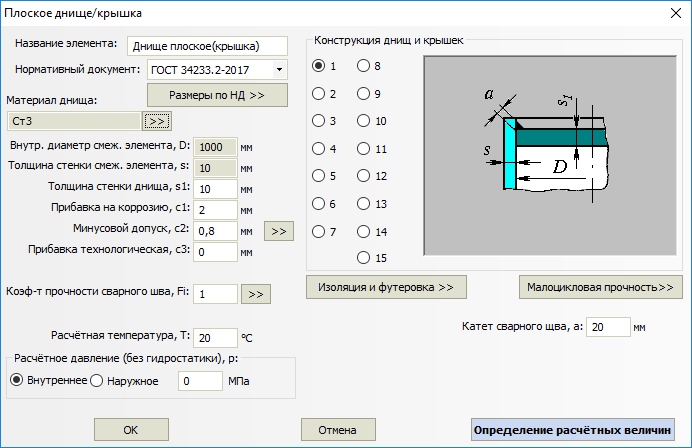The width and height of the screenshot is (692, 448).
Task: Pick construction type radio 13
Action: click(363, 203)
